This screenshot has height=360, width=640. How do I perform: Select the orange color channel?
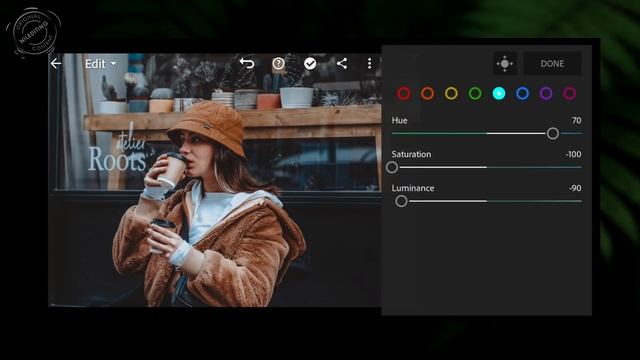pyautogui.click(x=427, y=93)
